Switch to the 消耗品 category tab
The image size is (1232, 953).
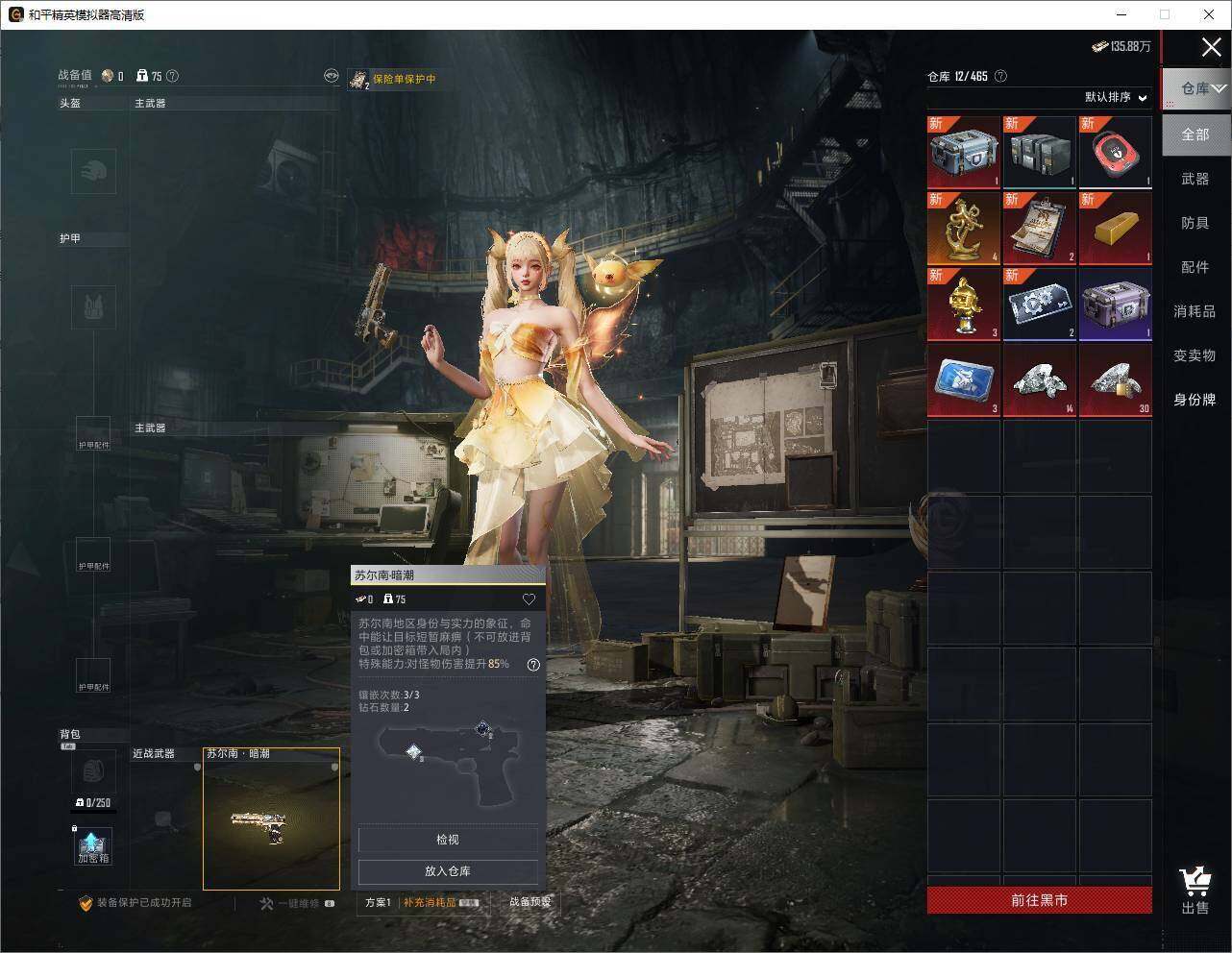click(x=1195, y=311)
